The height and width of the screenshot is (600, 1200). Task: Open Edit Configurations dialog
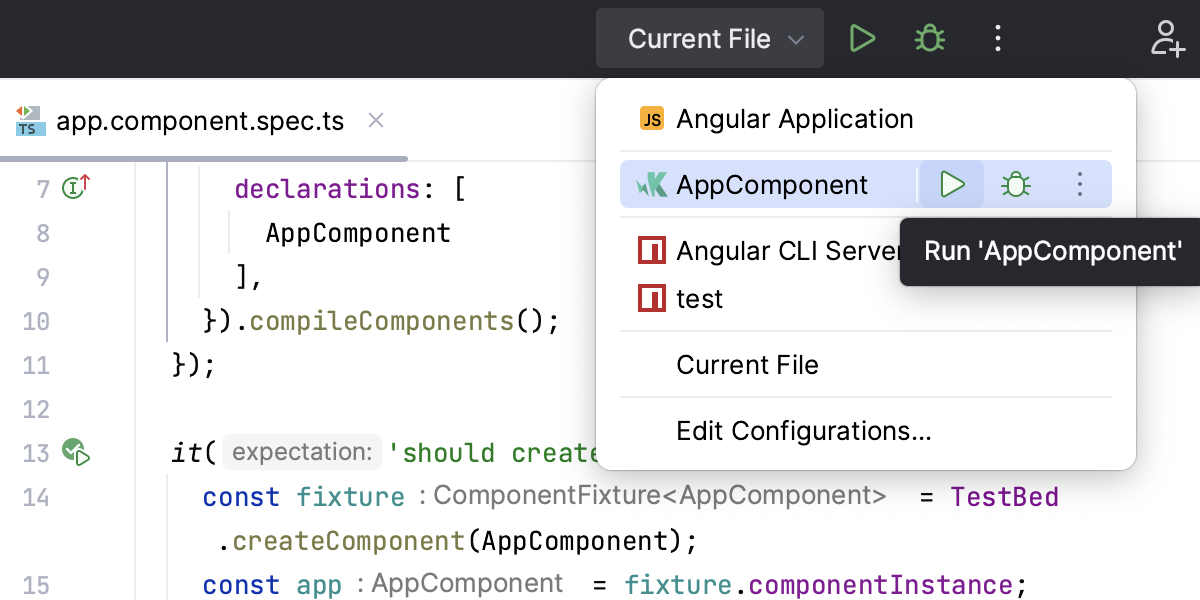pyautogui.click(x=803, y=431)
